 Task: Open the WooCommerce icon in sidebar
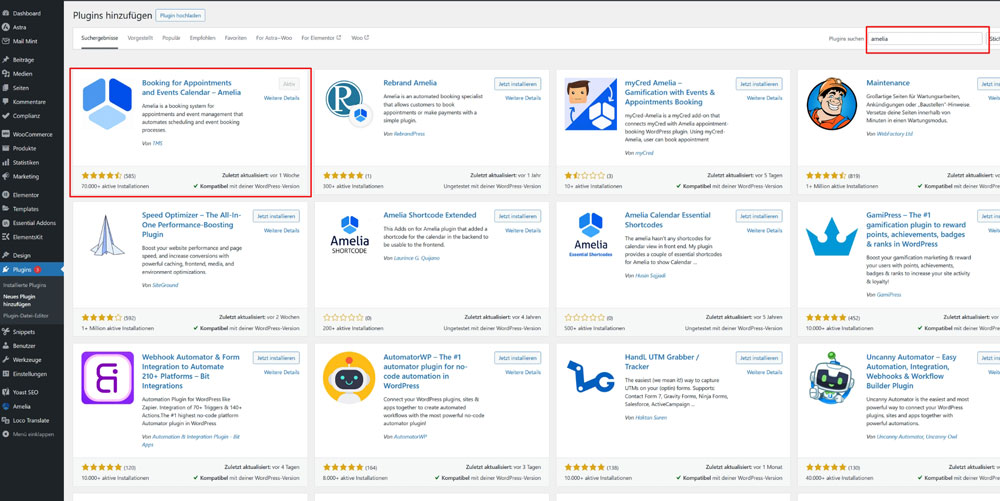6,134
